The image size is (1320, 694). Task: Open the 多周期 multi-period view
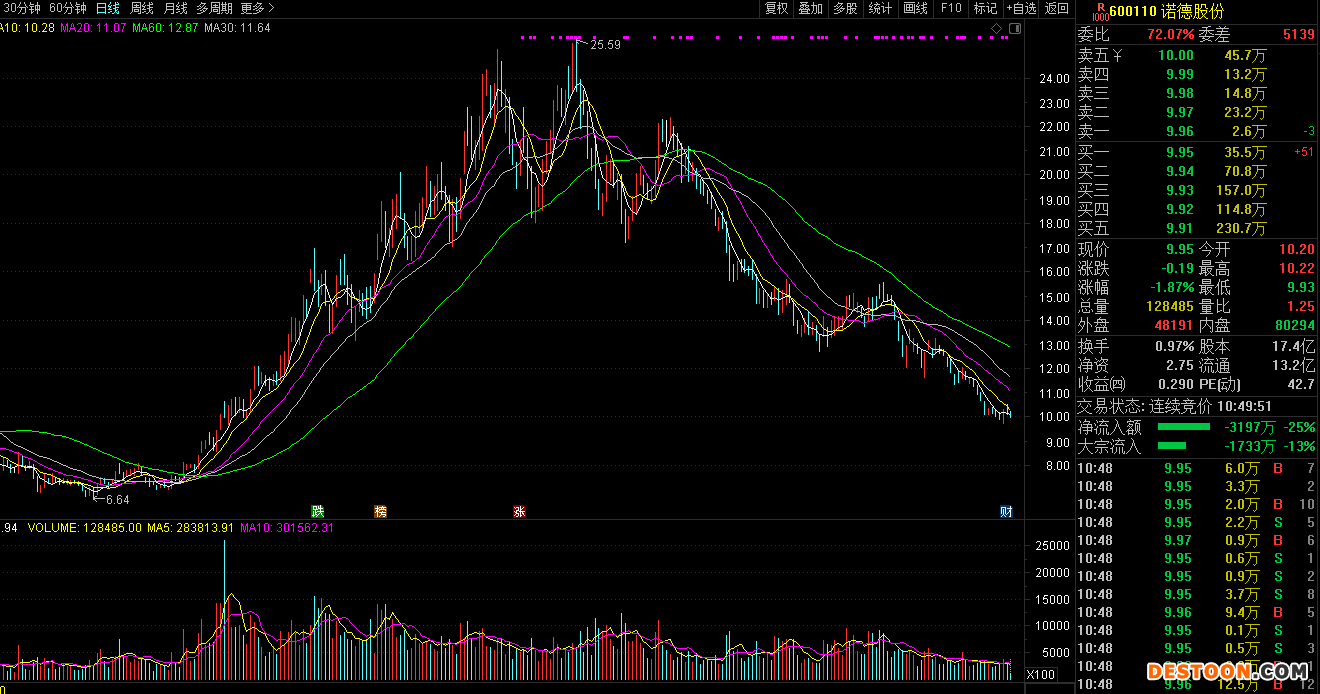[215, 8]
